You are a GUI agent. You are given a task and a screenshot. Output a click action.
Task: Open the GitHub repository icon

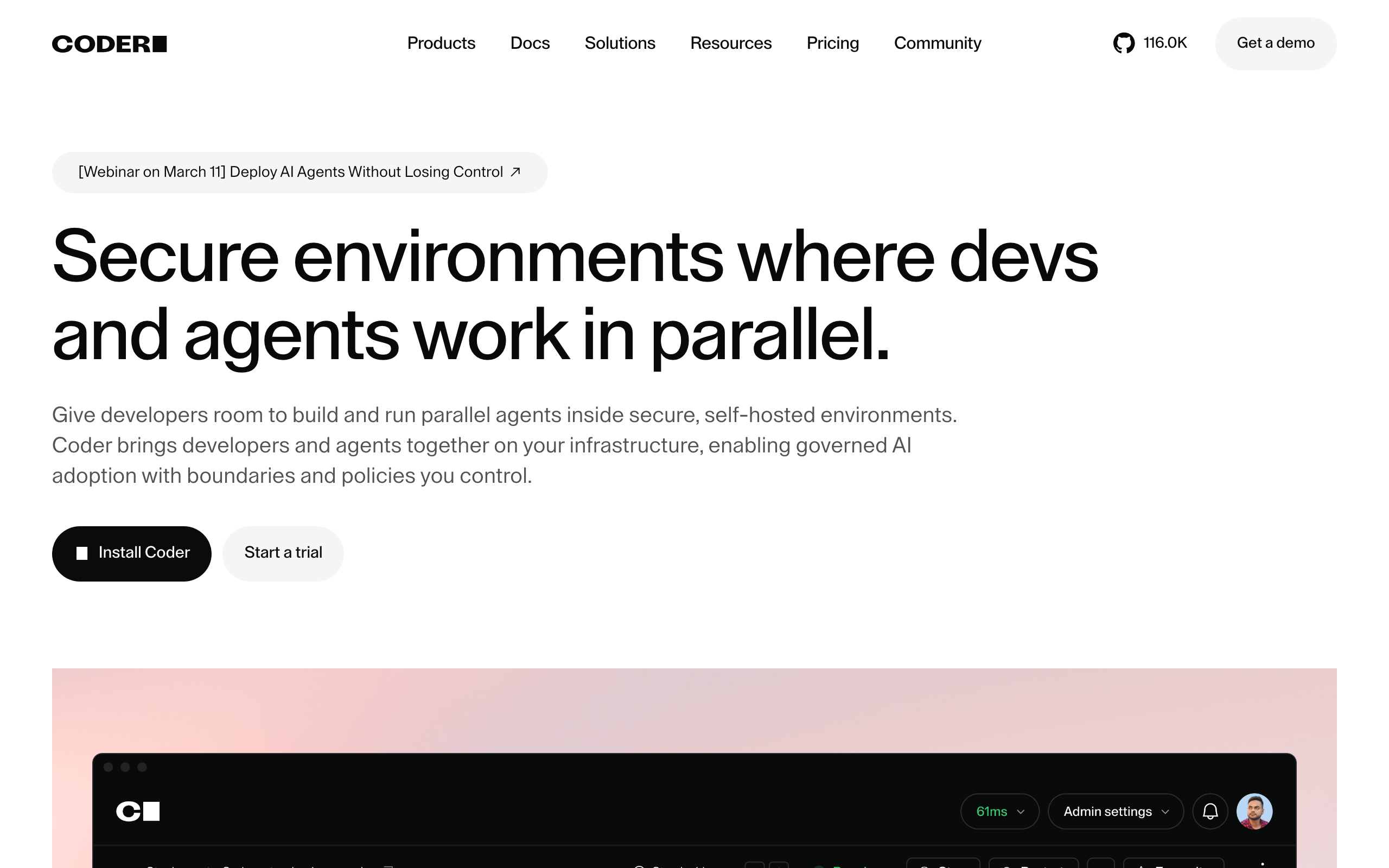click(x=1123, y=43)
